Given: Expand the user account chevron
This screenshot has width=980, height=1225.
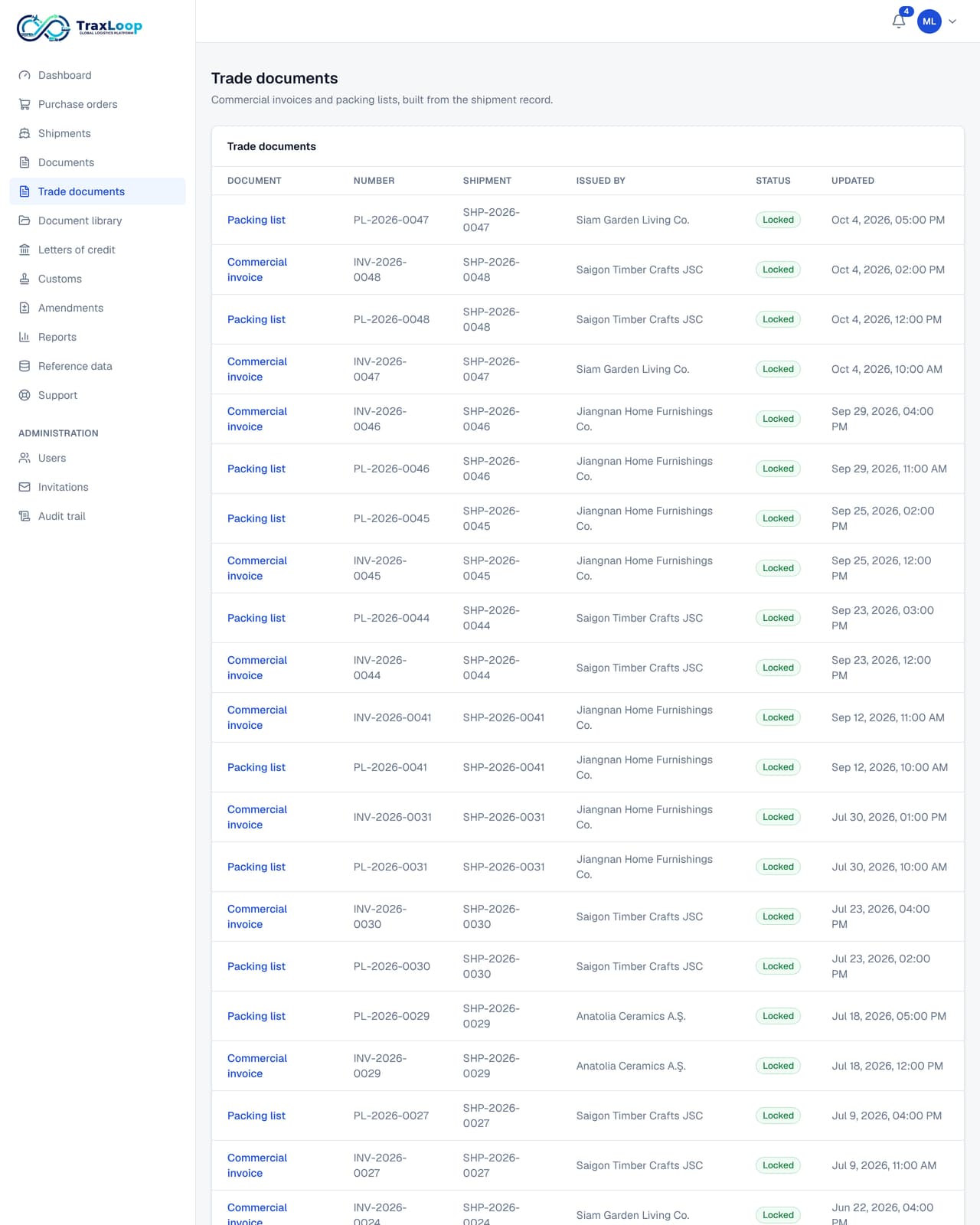Looking at the screenshot, I should [x=952, y=21].
